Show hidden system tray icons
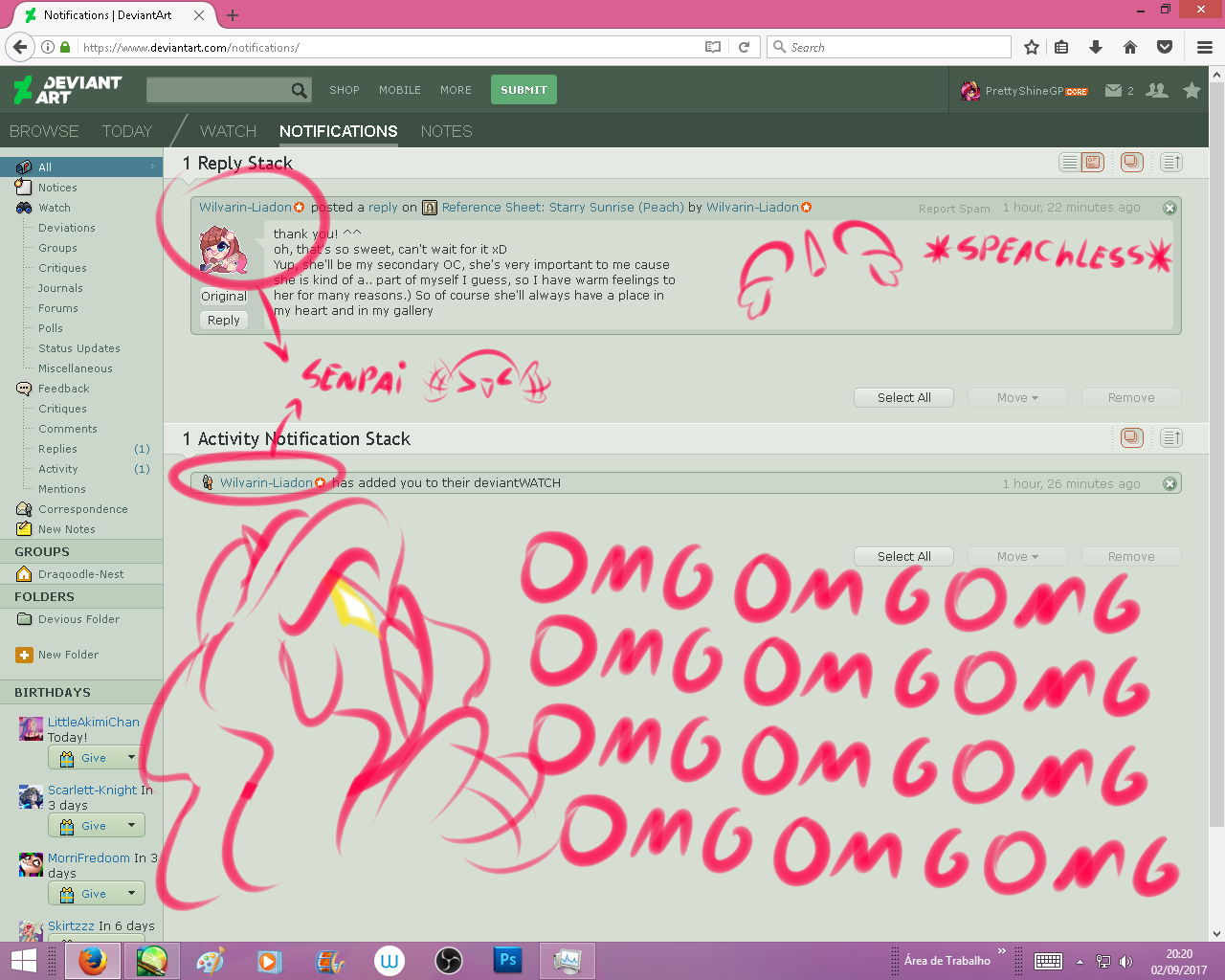 1080,961
